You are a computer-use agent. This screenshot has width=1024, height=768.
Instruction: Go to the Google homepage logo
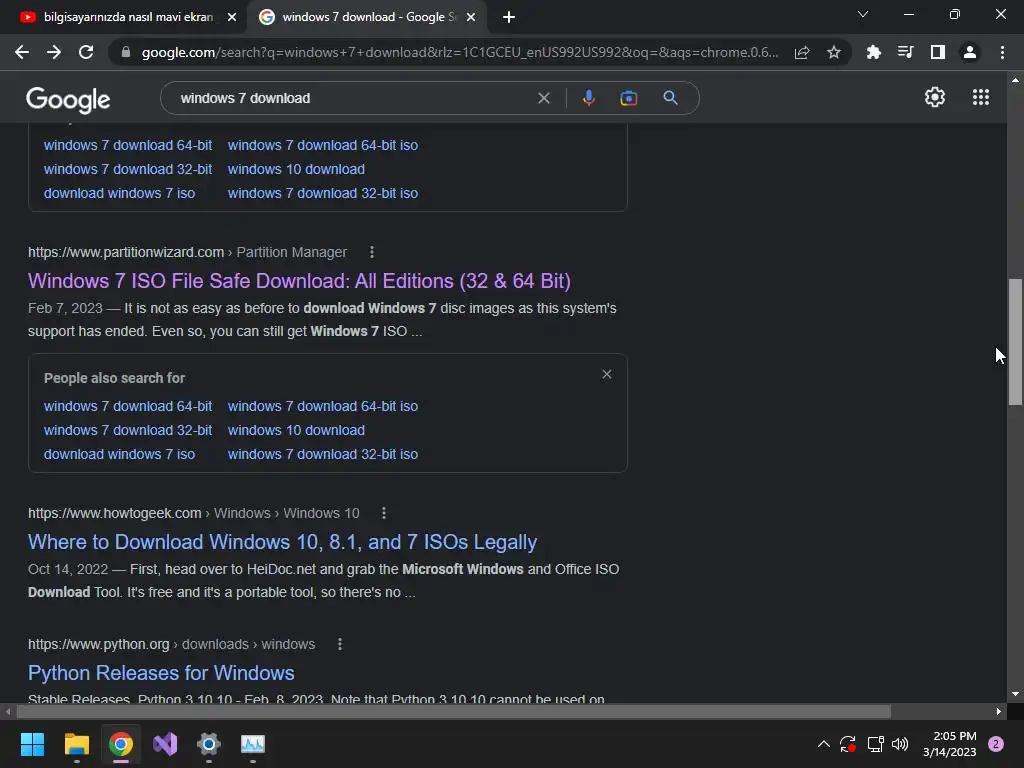tap(68, 99)
